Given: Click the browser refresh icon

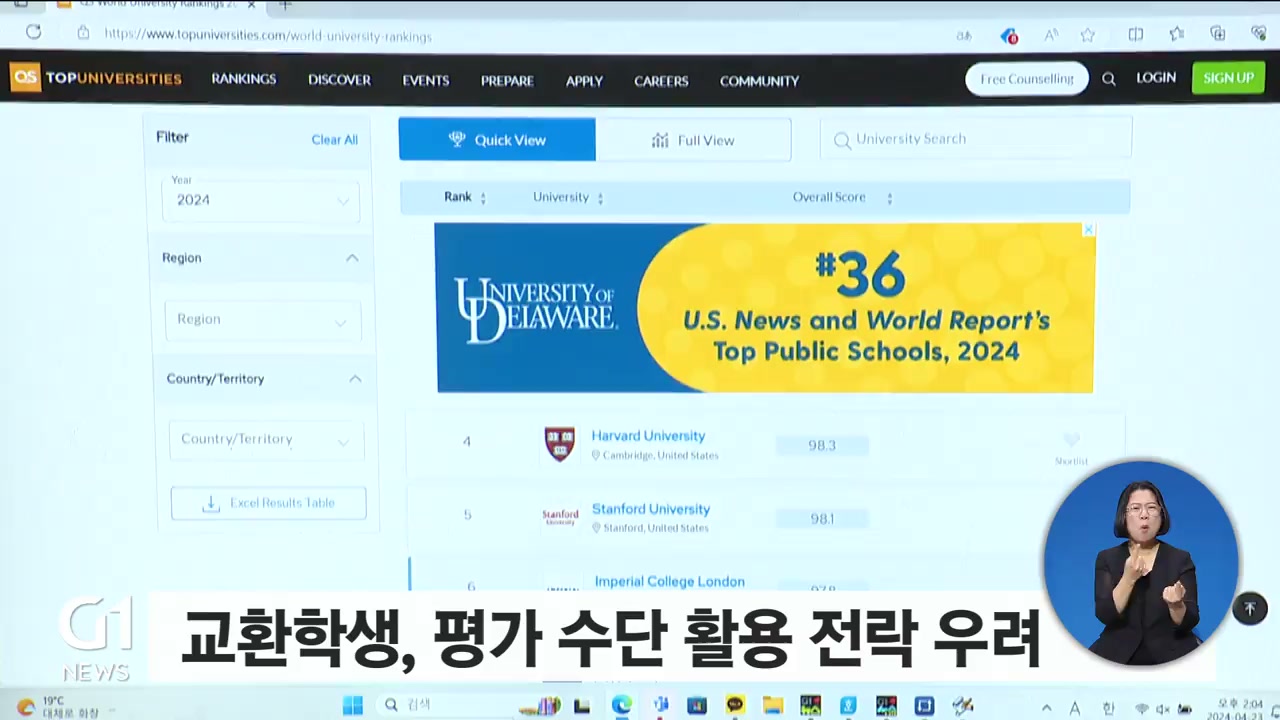Looking at the screenshot, I should [x=33, y=33].
